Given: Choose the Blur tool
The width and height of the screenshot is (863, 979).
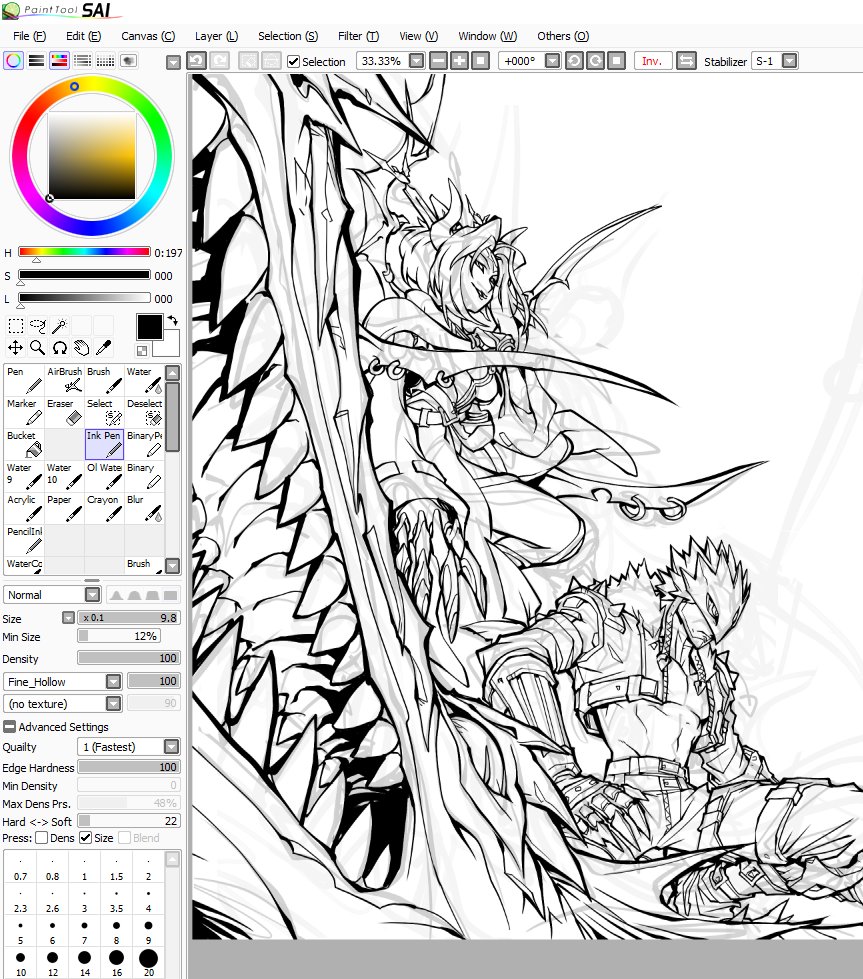Looking at the screenshot, I should pos(144,508).
